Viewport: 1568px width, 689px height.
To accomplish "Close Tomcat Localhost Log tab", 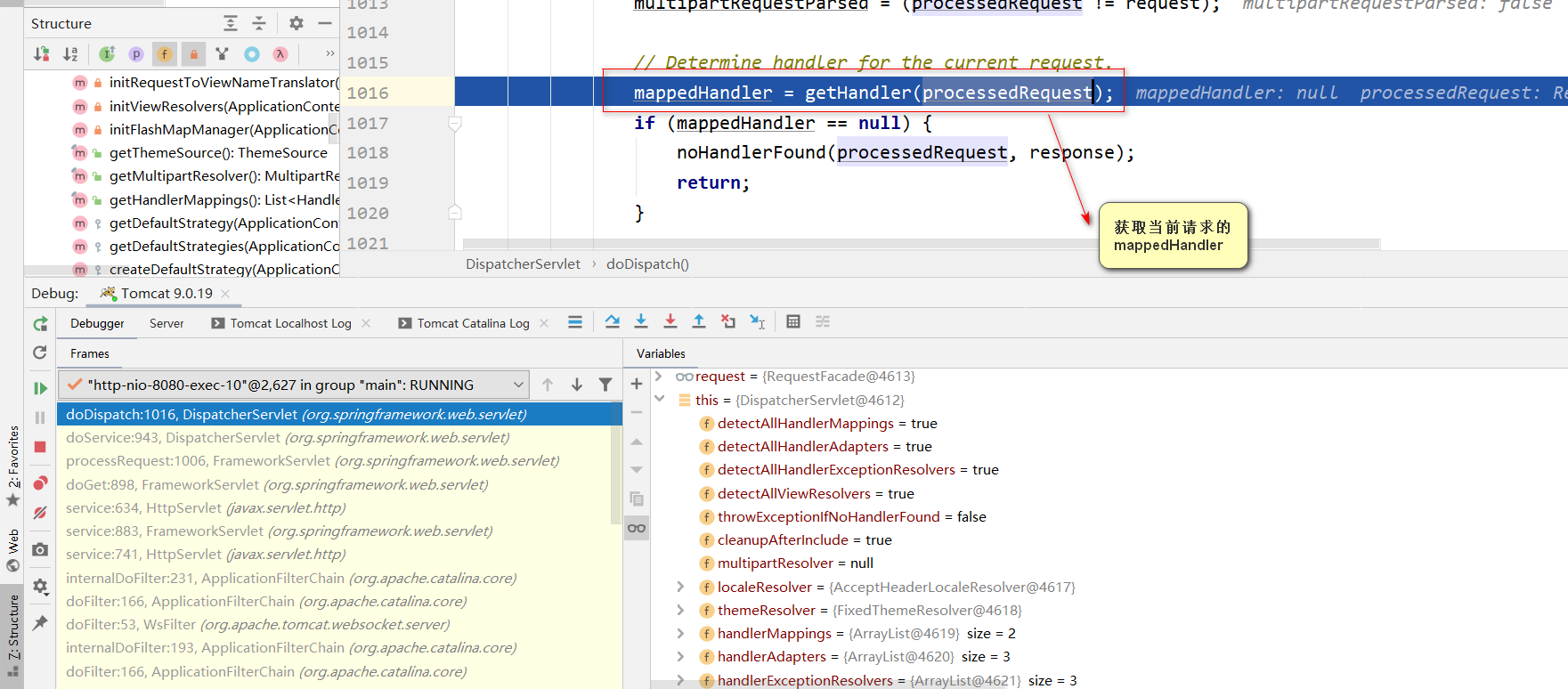I will pyautogui.click(x=366, y=323).
